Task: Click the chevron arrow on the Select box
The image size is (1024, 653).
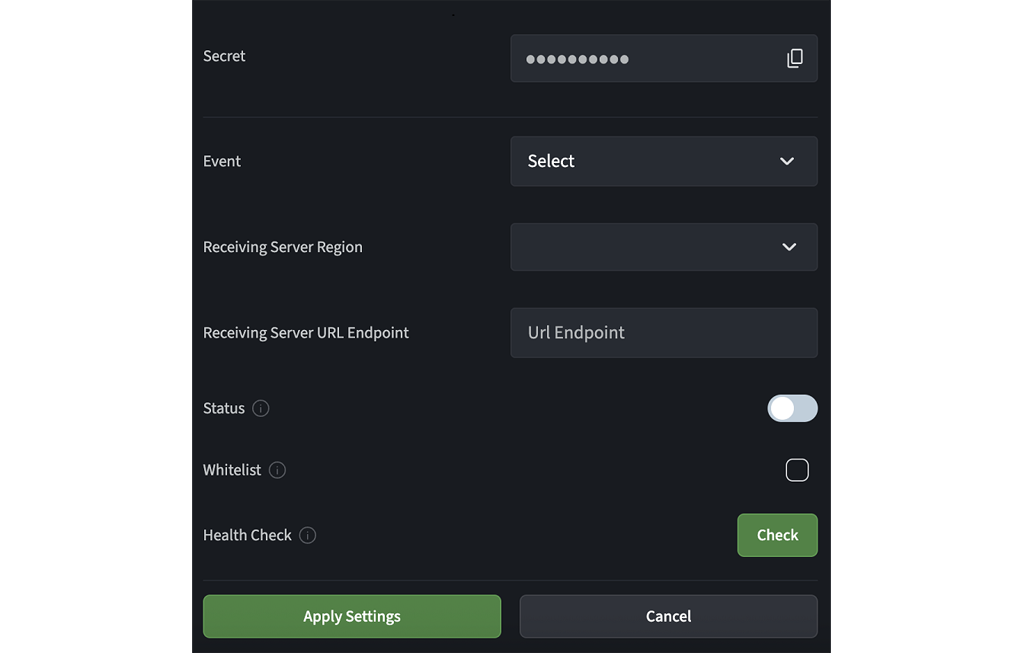Action: tap(787, 161)
